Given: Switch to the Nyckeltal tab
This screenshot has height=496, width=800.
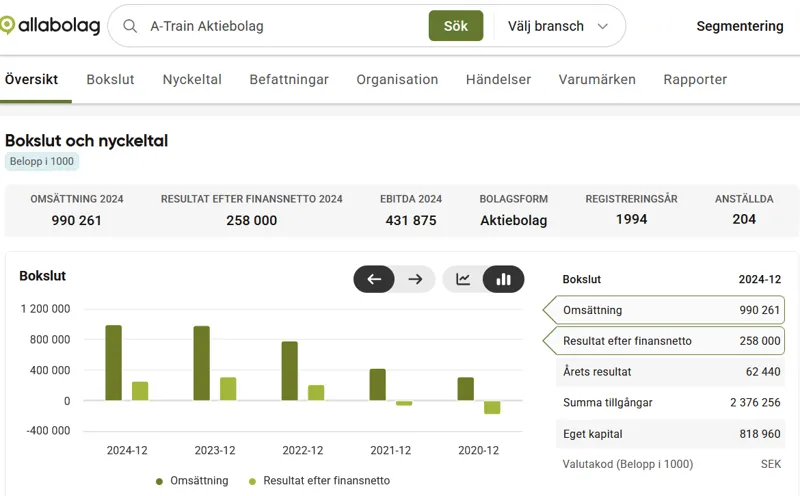Looking at the screenshot, I should [192, 79].
